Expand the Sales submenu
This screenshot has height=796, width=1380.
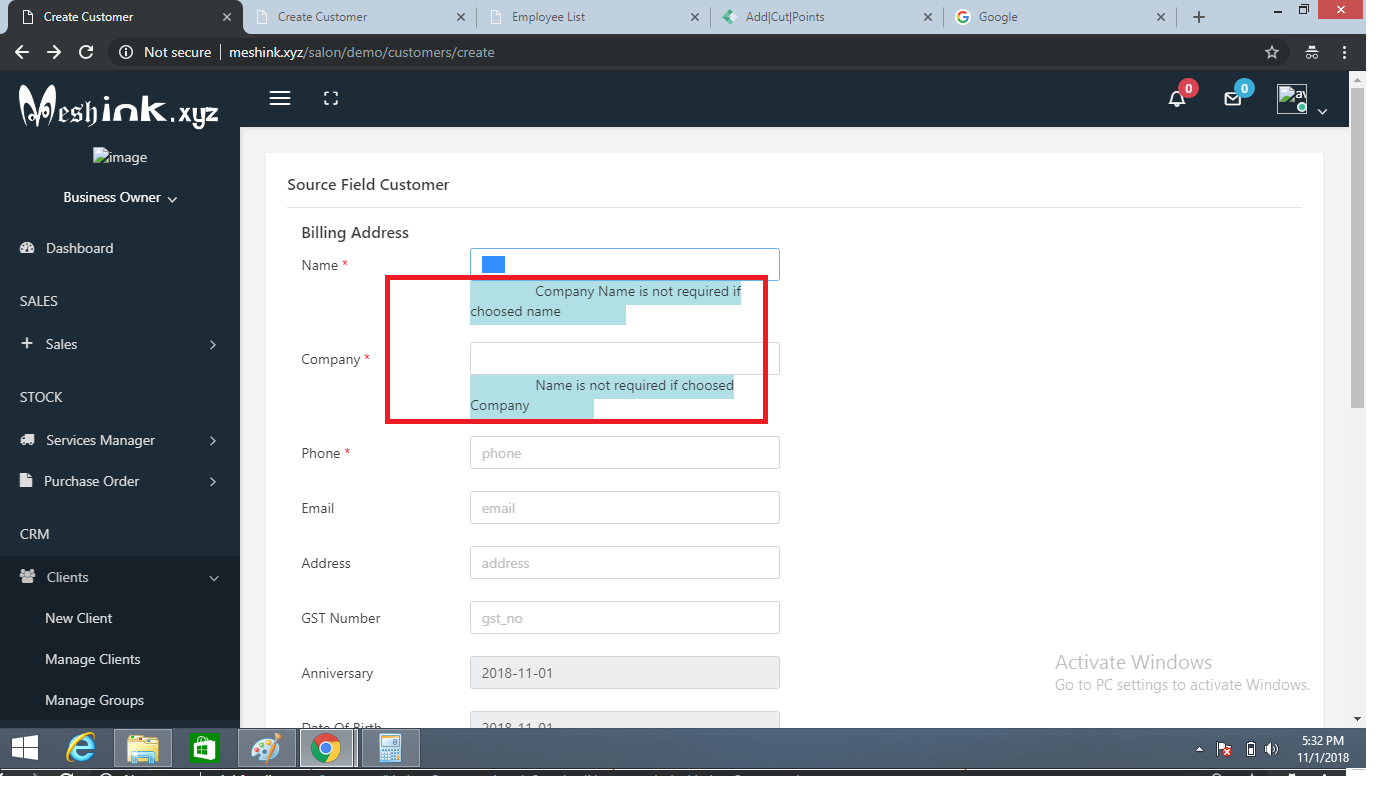213,344
